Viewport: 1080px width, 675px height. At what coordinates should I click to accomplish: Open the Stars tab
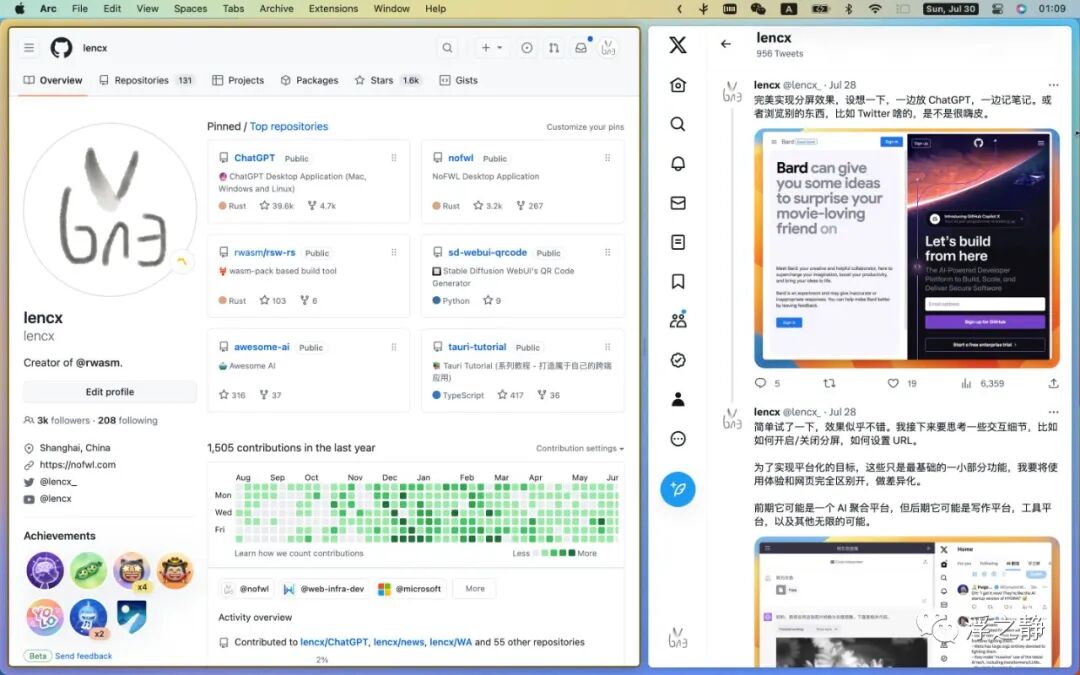pos(387,80)
